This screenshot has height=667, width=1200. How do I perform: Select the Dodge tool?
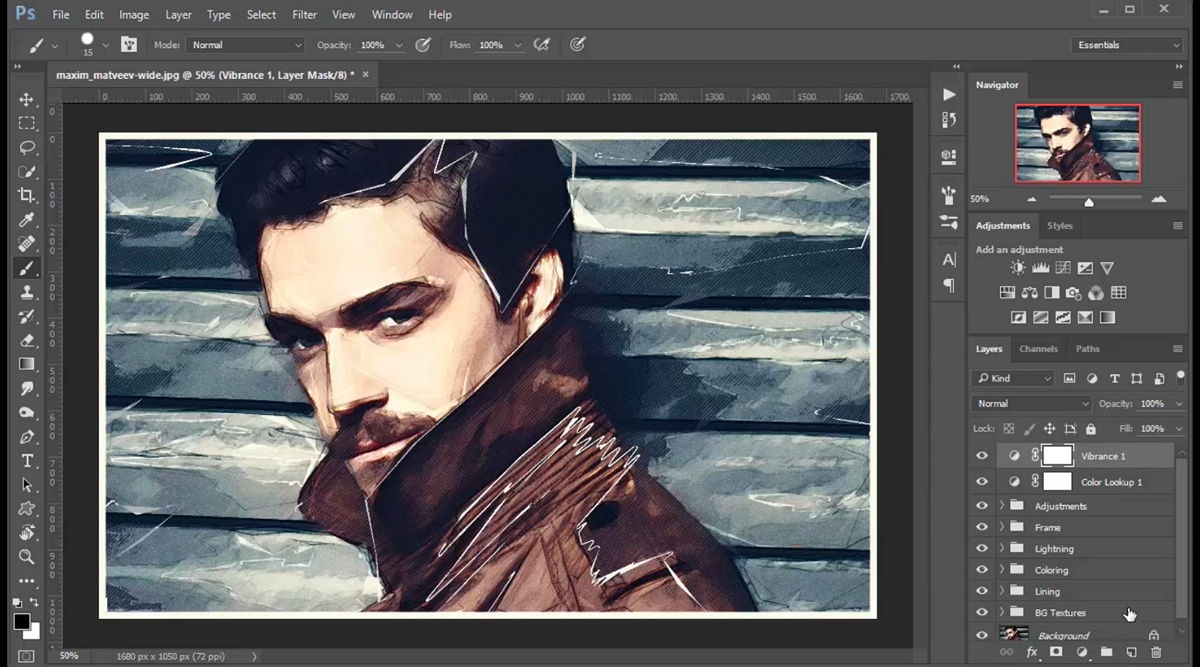[27, 412]
